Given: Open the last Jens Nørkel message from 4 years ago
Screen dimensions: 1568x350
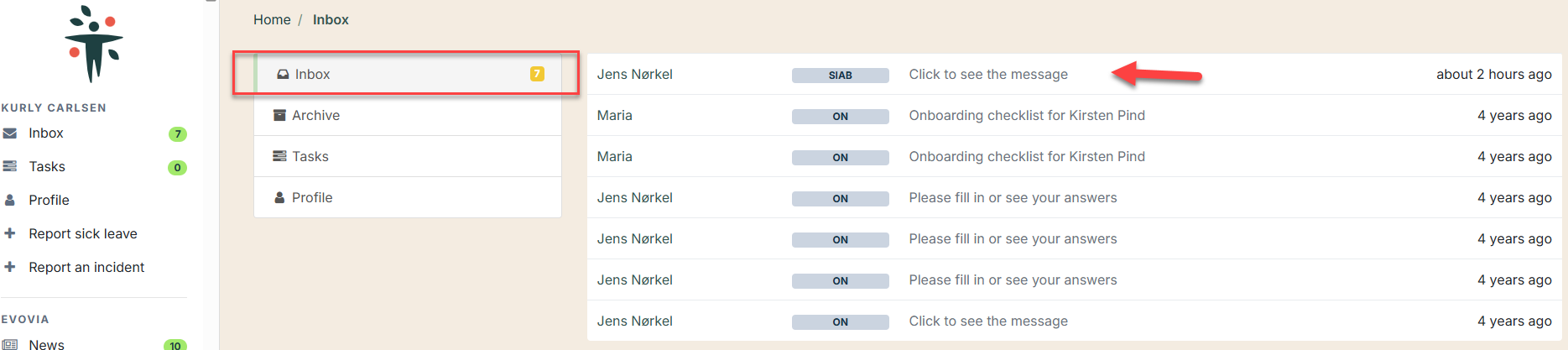Looking at the screenshot, I should click(1074, 321).
